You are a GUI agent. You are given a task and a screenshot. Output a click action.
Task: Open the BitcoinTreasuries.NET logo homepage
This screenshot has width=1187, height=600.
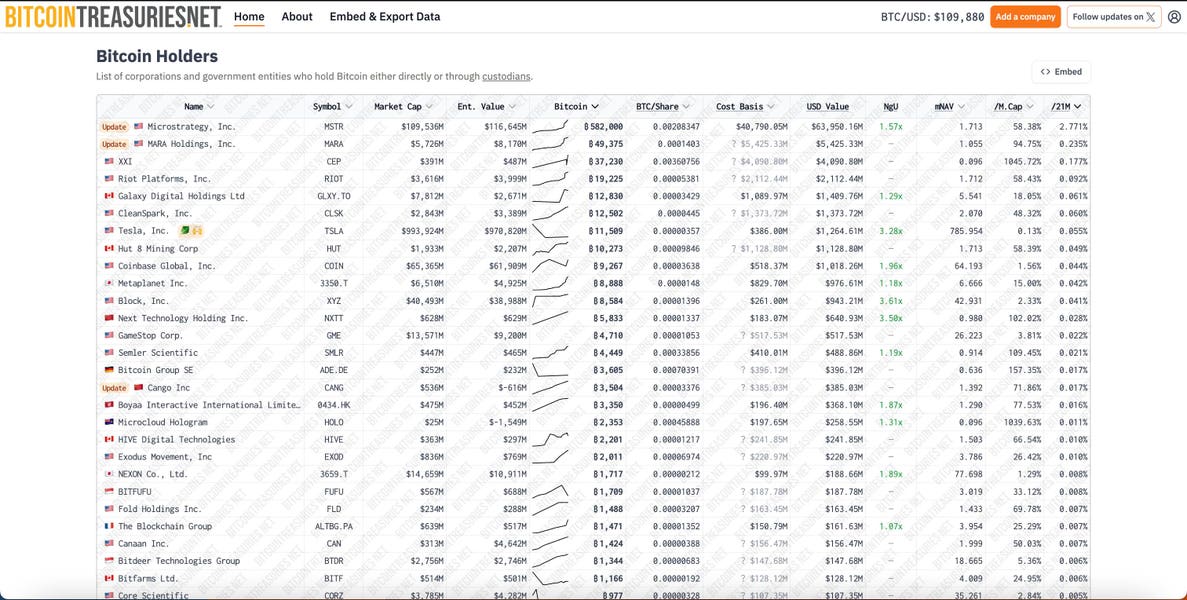[113, 17]
